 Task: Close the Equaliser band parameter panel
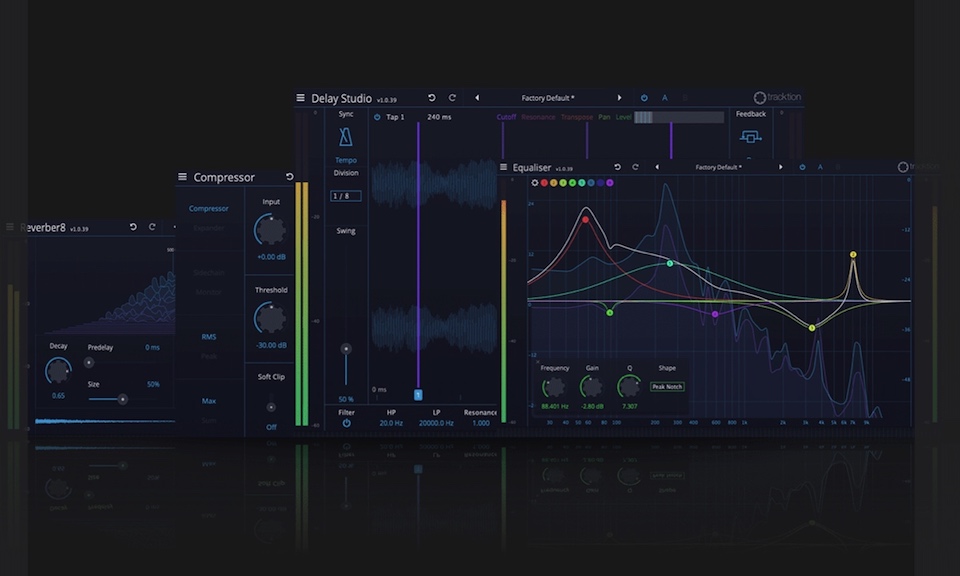coord(538,362)
